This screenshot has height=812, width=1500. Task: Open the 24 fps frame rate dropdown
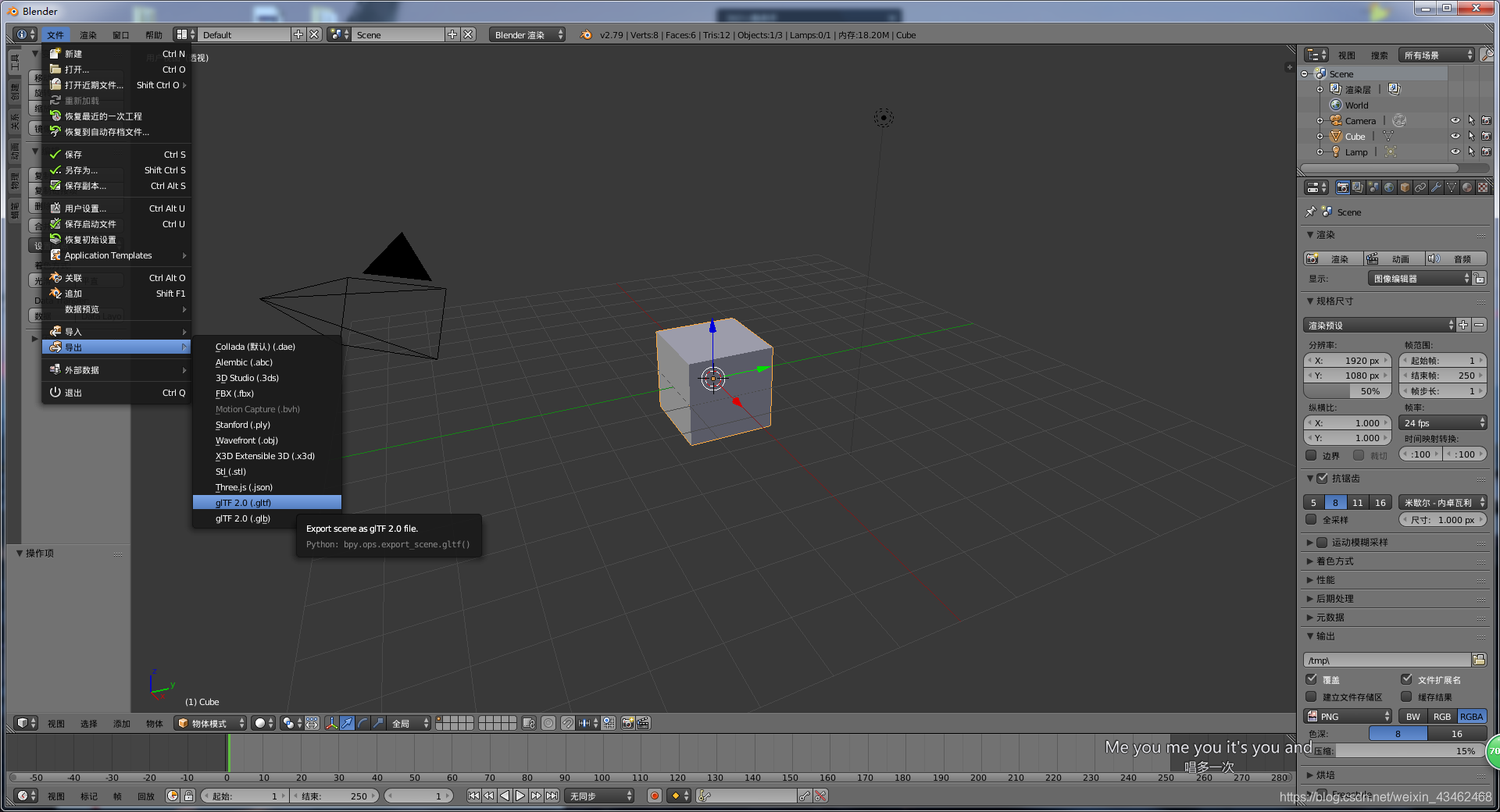(1443, 422)
